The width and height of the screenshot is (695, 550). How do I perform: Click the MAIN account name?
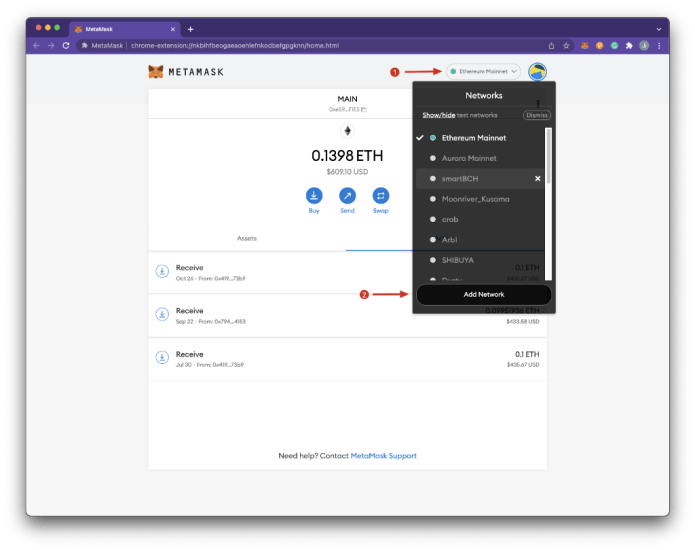point(348,99)
